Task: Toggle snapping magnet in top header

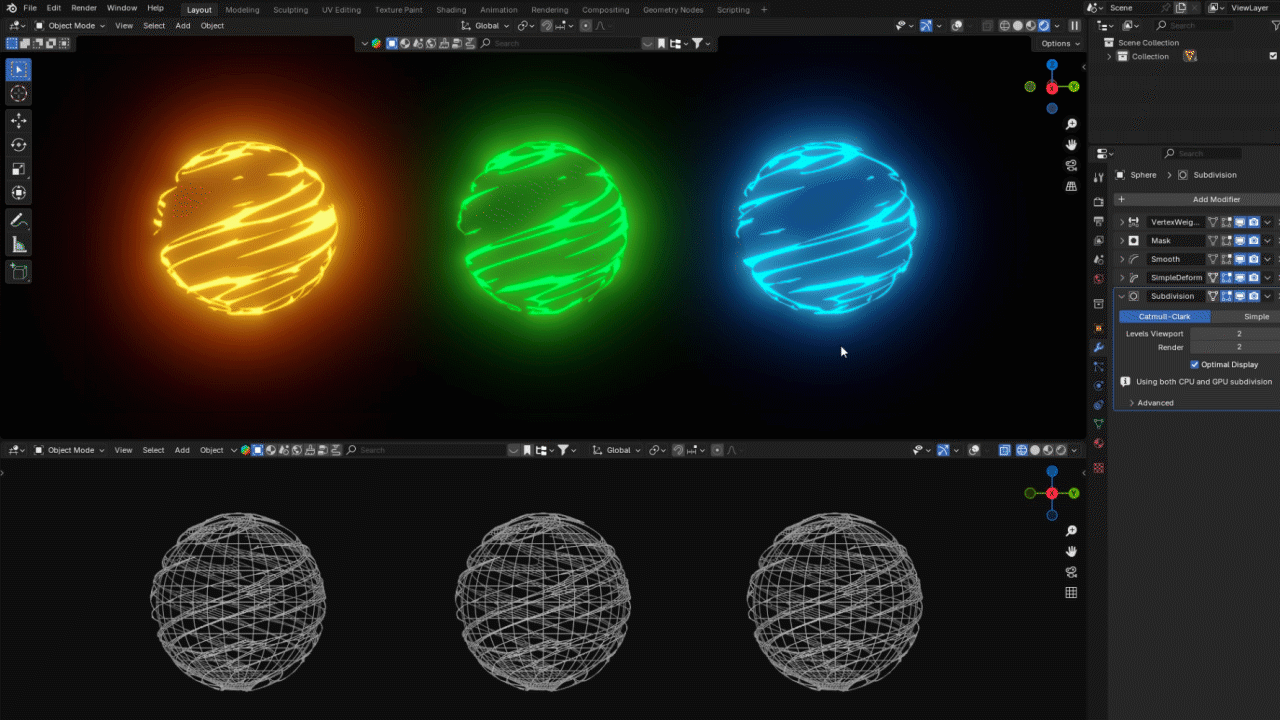Action: click(548, 26)
